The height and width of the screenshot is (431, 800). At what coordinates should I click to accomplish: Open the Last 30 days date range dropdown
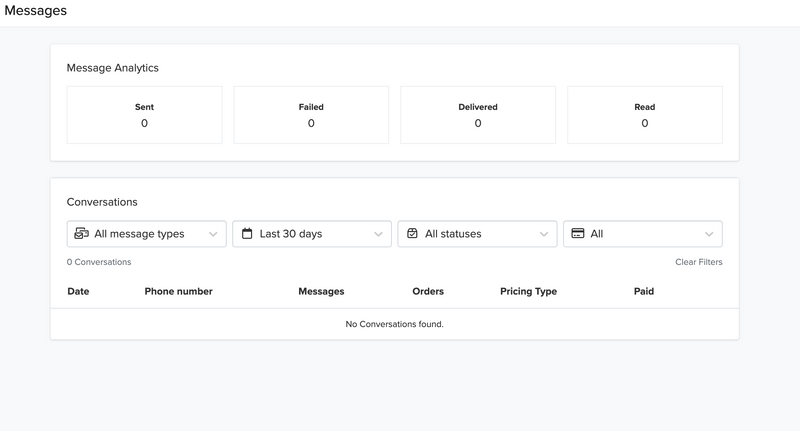(x=312, y=234)
